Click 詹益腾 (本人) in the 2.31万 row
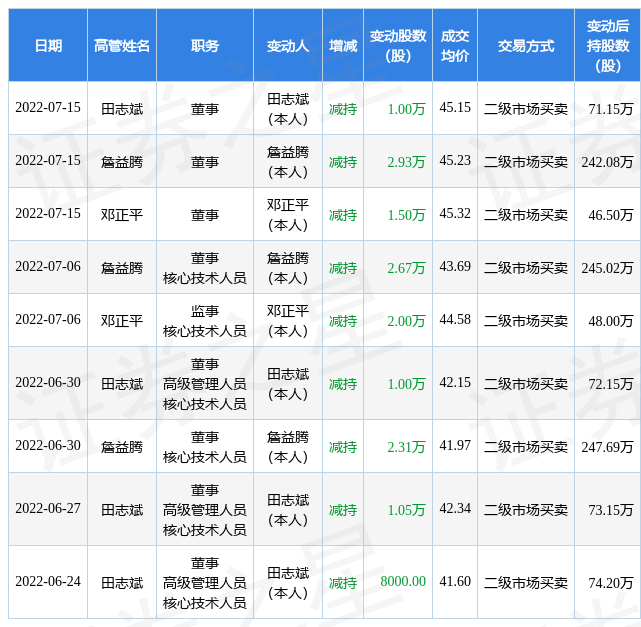This screenshot has height=627, width=641. [x=288, y=447]
